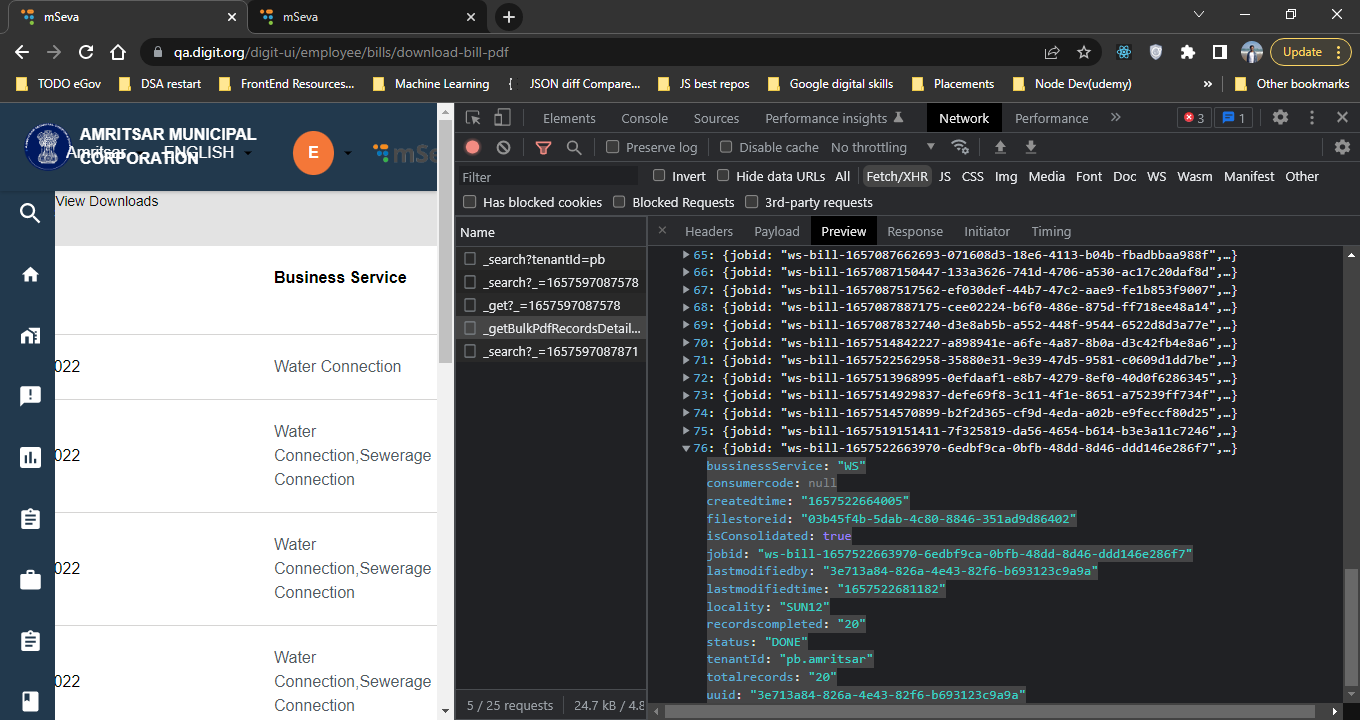The height and width of the screenshot is (720, 1360).
Task: Tick the Has blocked cookies checkbox
Action: (470, 202)
